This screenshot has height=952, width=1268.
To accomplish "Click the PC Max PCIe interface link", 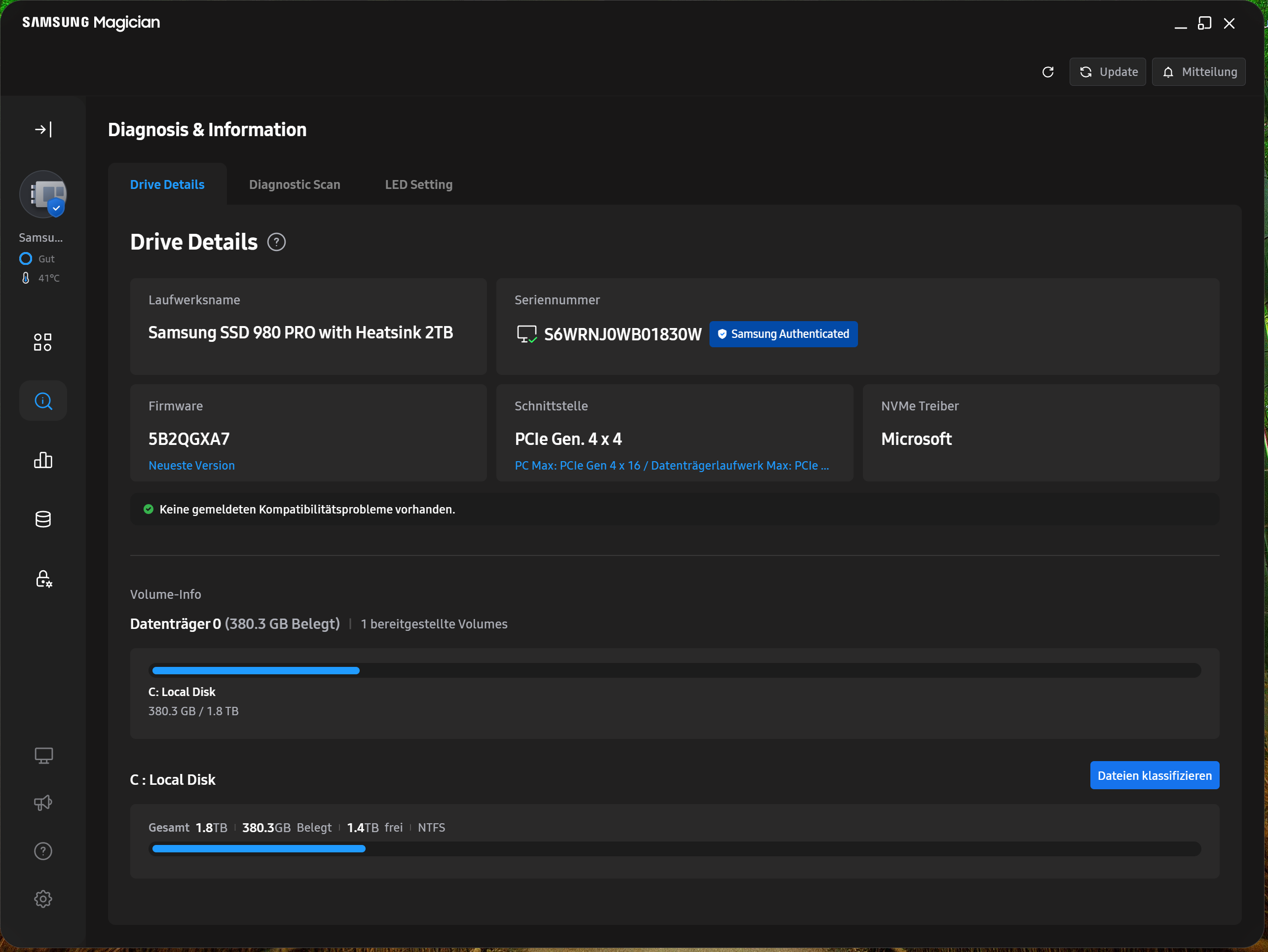I will click(671, 466).
